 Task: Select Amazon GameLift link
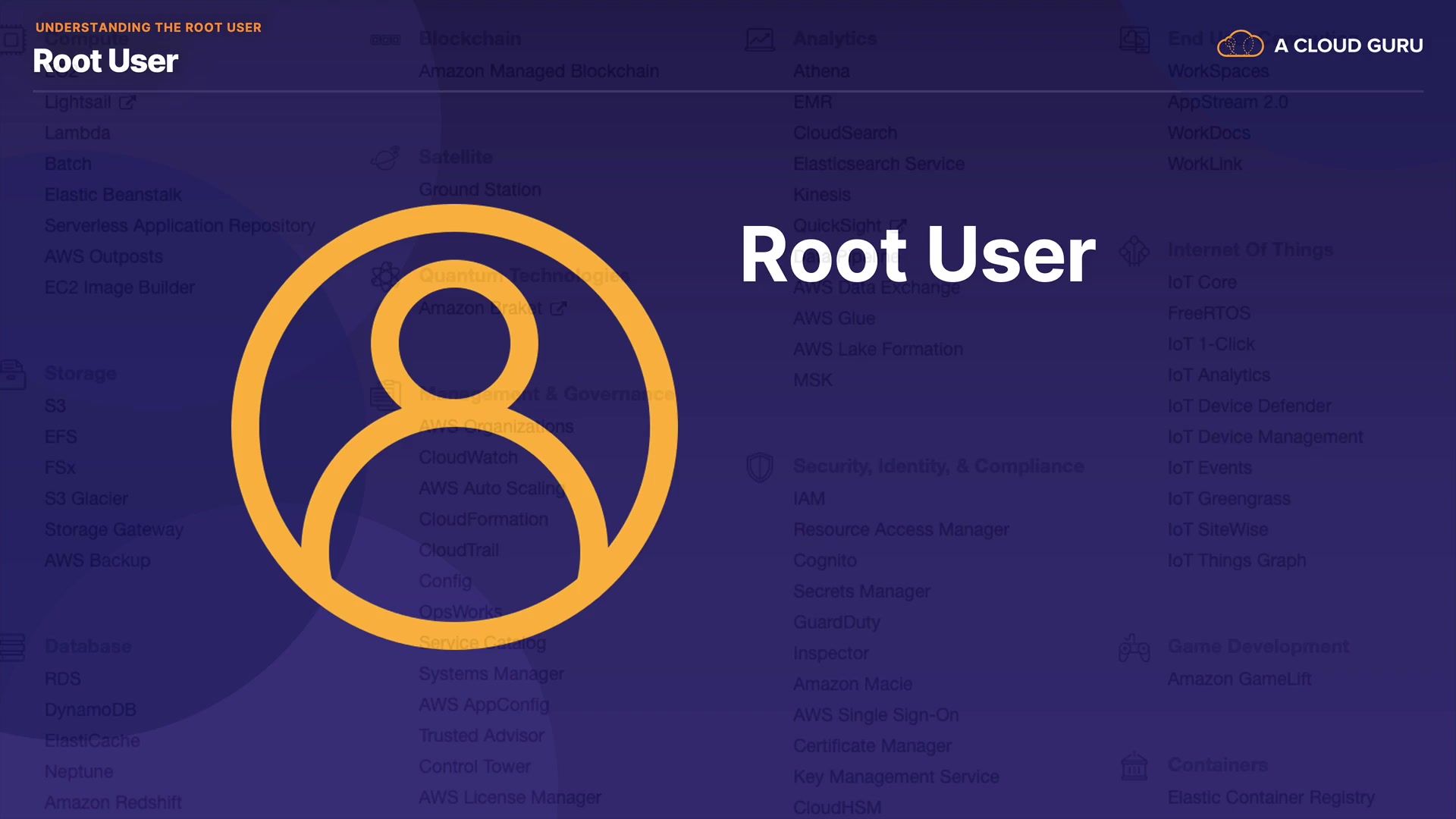pyautogui.click(x=1239, y=679)
